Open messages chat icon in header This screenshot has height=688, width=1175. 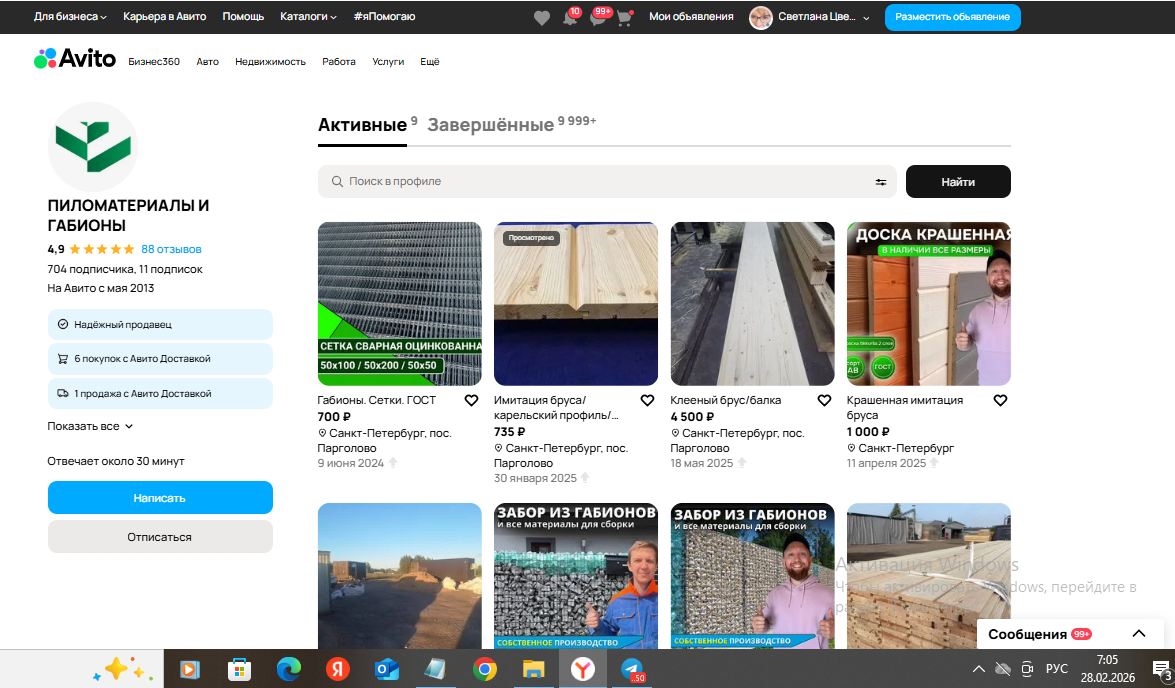coord(598,18)
